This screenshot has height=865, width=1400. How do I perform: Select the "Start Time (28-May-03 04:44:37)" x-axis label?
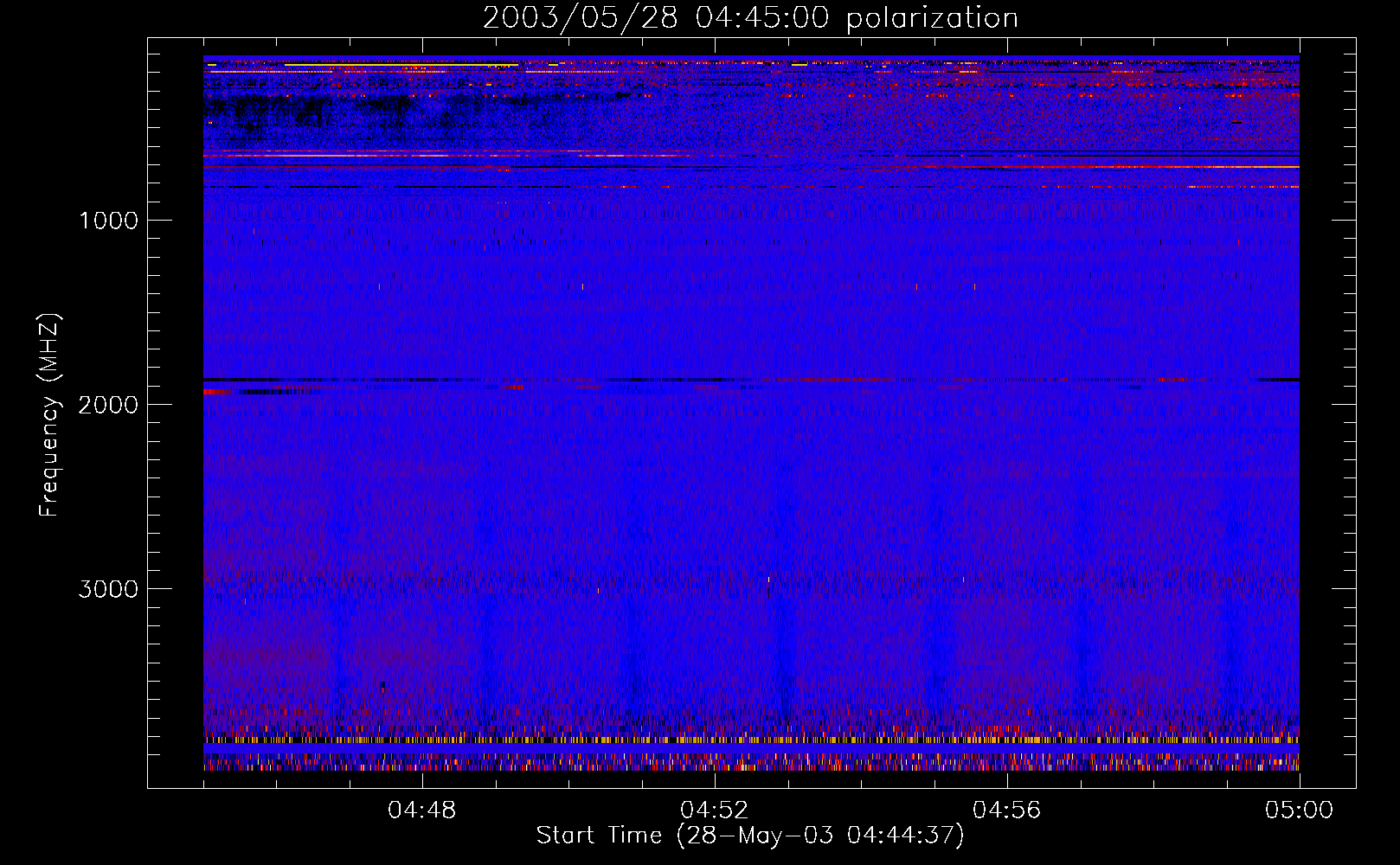pyautogui.click(x=750, y=836)
